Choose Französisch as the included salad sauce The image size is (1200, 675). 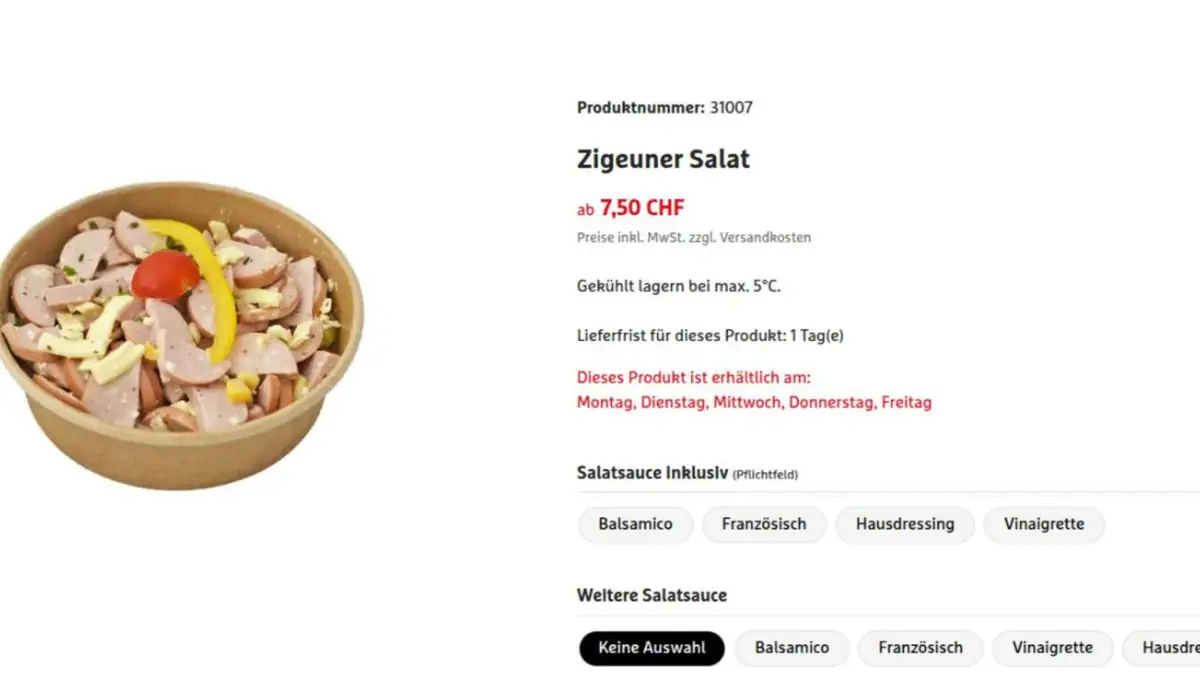pyautogui.click(x=764, y=524)
